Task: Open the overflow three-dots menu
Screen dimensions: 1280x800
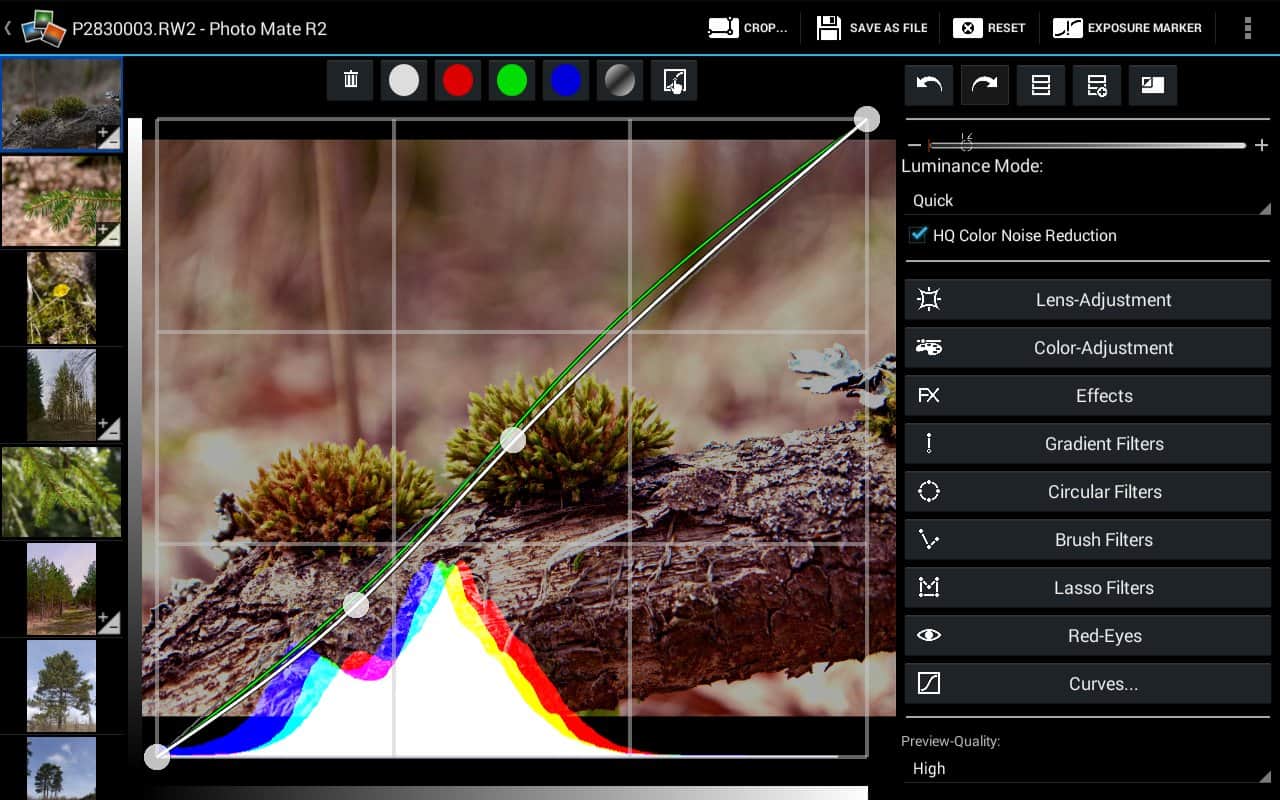Action: point(1247,28)
